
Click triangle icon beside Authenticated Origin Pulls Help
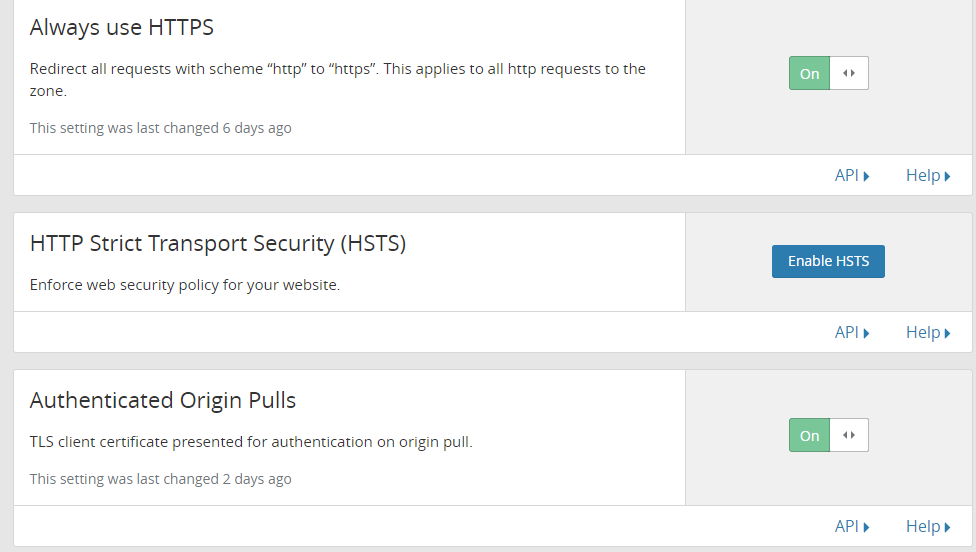(947, 528)
